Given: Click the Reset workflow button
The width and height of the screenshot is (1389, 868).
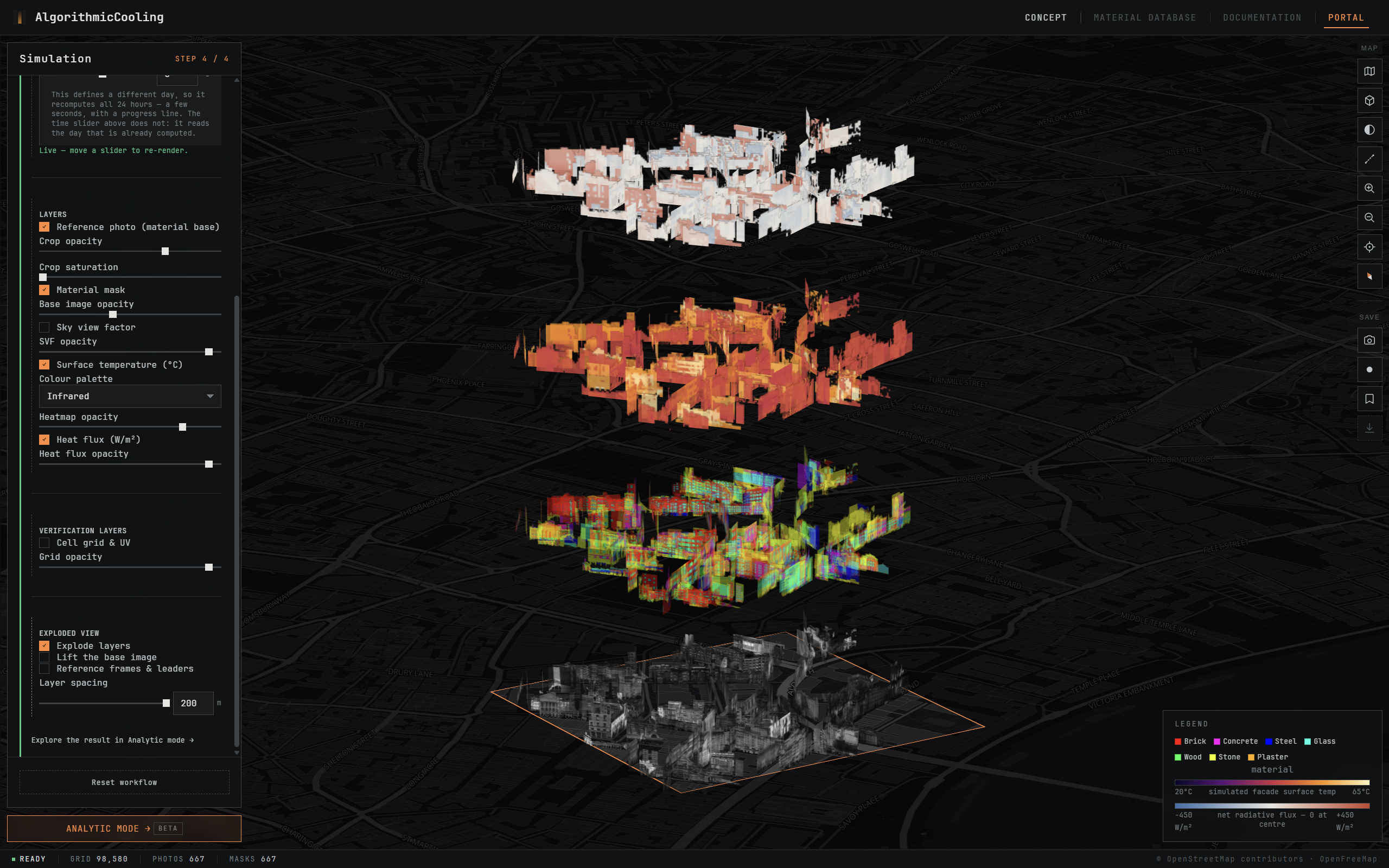Looking at the screenshot, I should click(x=124, y=782).
